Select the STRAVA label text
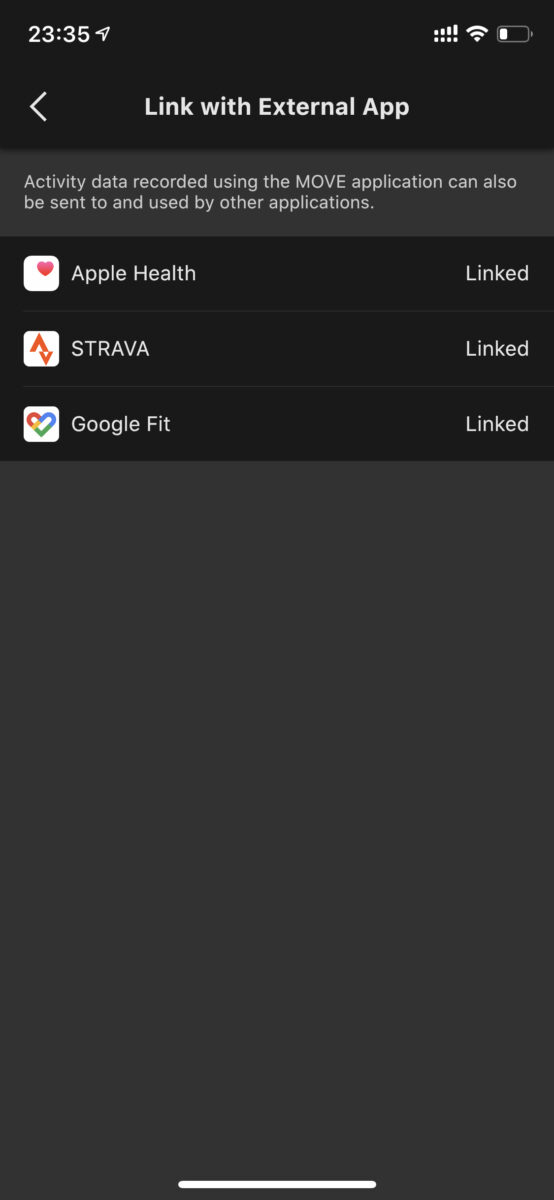Screen dimensions: 554x1200 [110, 349]
